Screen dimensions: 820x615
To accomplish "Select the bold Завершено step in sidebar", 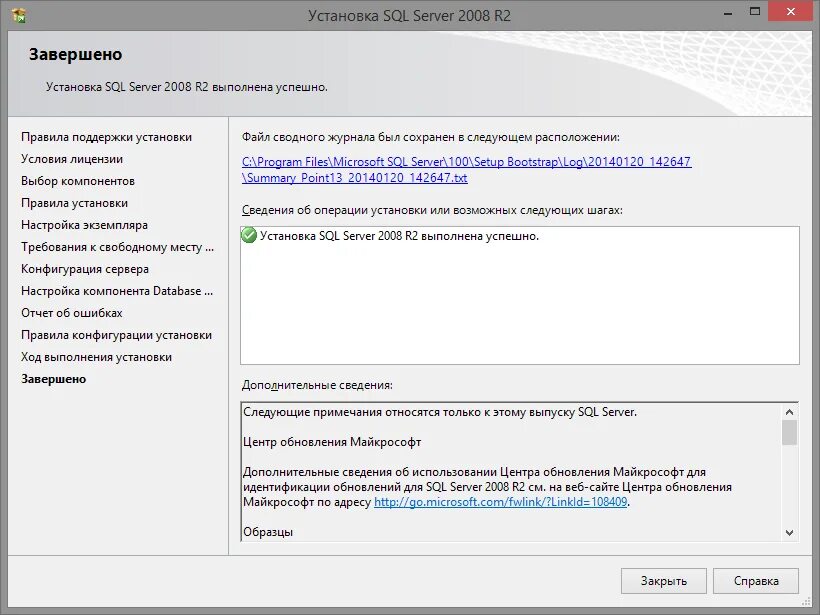I will click(53, 379).
